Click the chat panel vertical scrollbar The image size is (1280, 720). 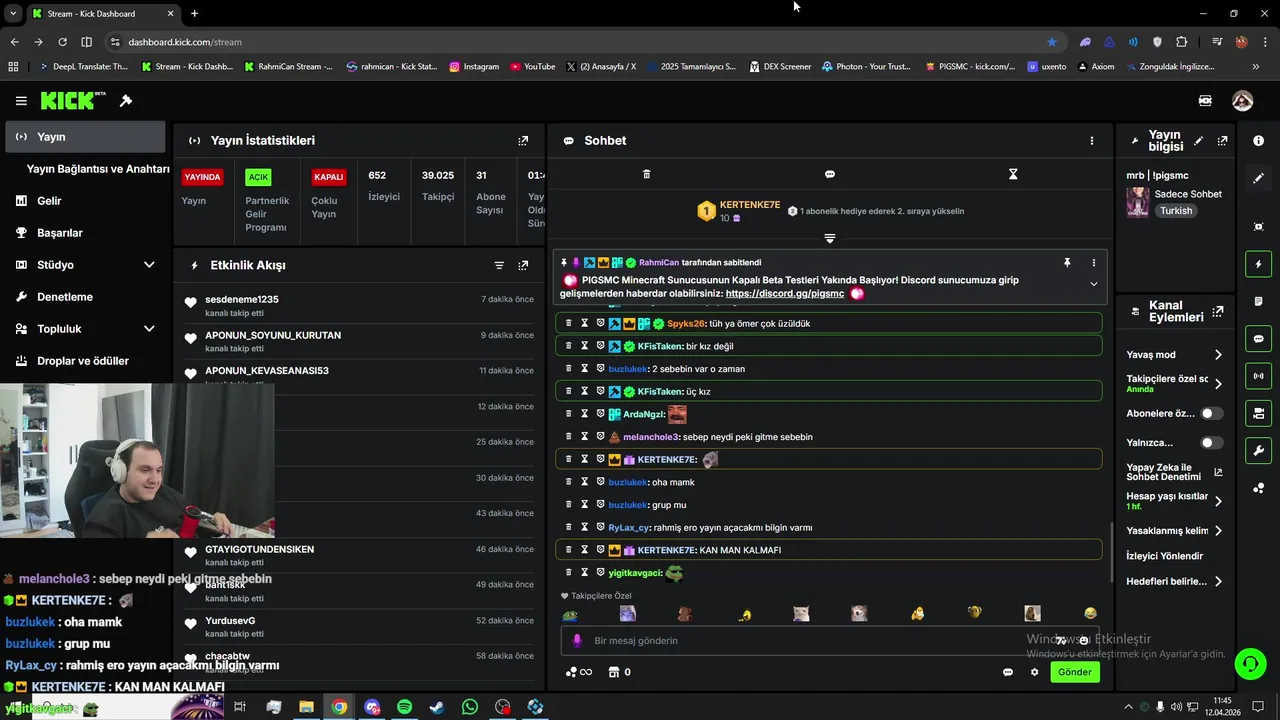1110,552
